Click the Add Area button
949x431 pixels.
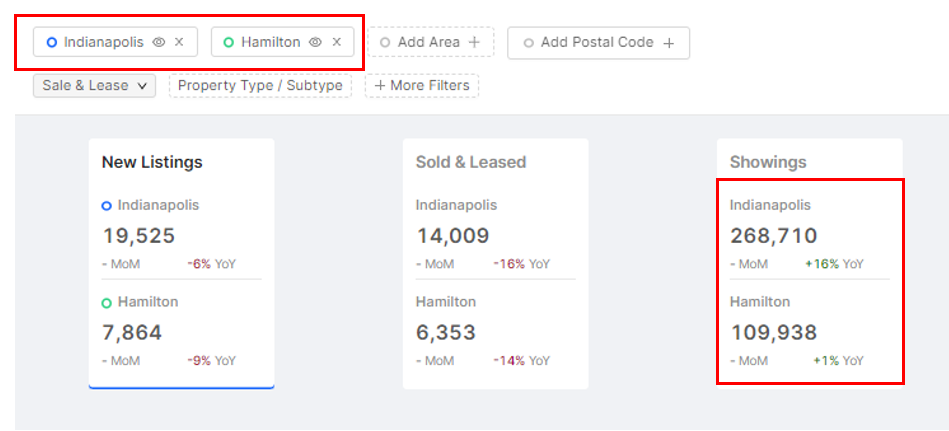(x=431, y=42)
